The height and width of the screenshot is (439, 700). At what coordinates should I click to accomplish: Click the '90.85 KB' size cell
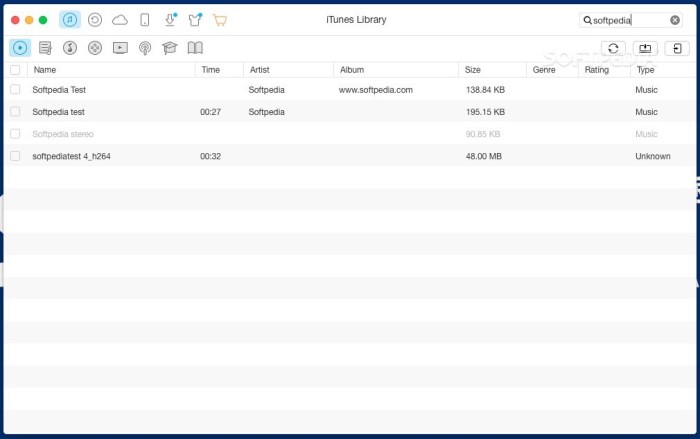[x=483, y=134]
